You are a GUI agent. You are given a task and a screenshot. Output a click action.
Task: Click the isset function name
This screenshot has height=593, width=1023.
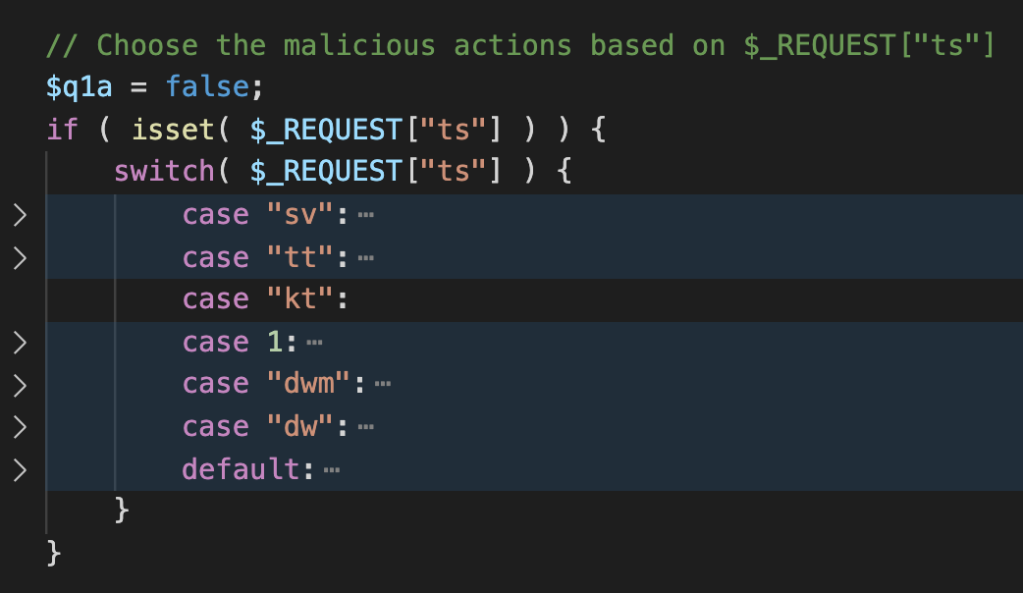[x=173, y=129]
